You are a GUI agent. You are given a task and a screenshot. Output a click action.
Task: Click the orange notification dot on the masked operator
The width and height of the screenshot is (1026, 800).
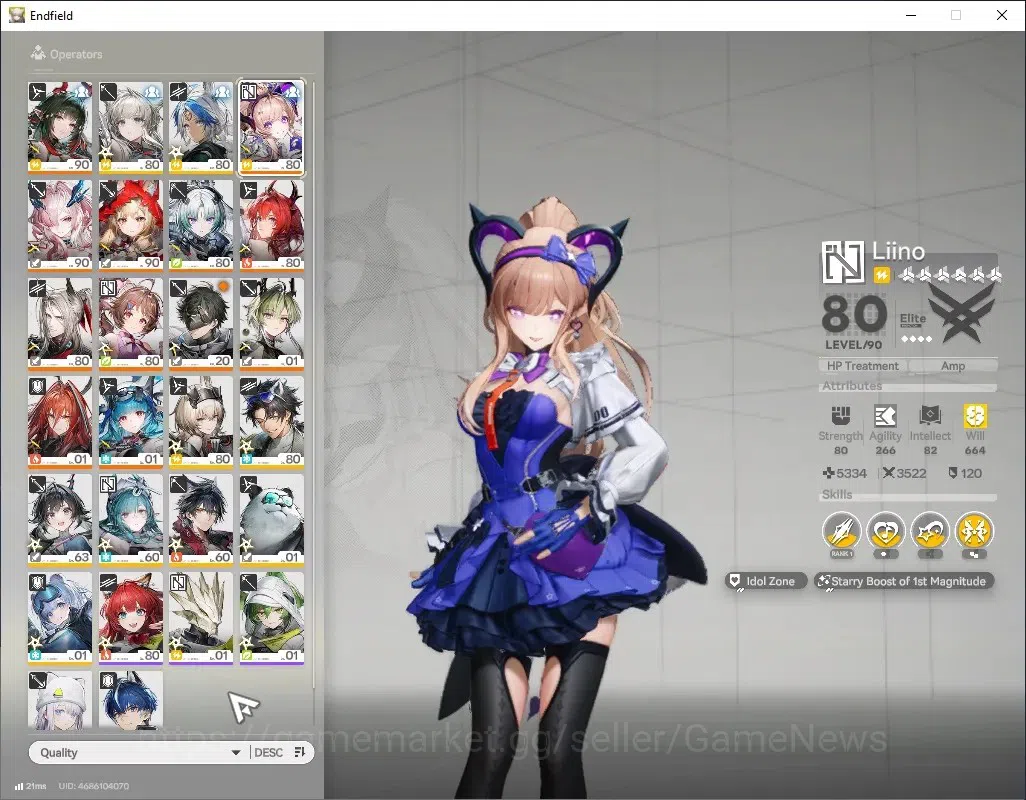223,287
